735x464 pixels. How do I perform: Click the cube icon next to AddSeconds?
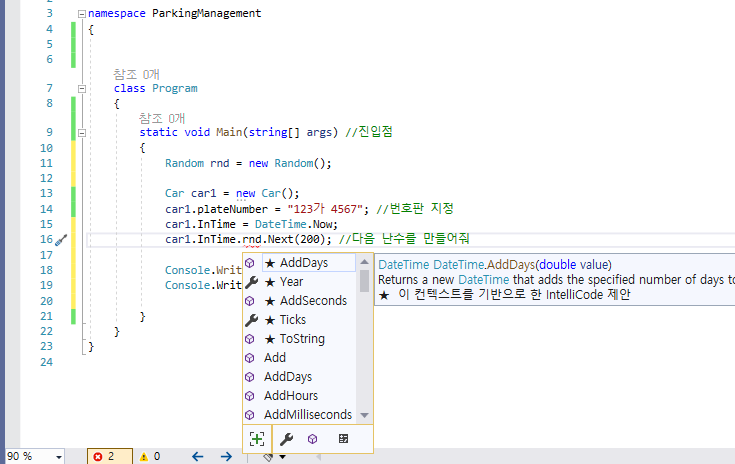point(250,301)
